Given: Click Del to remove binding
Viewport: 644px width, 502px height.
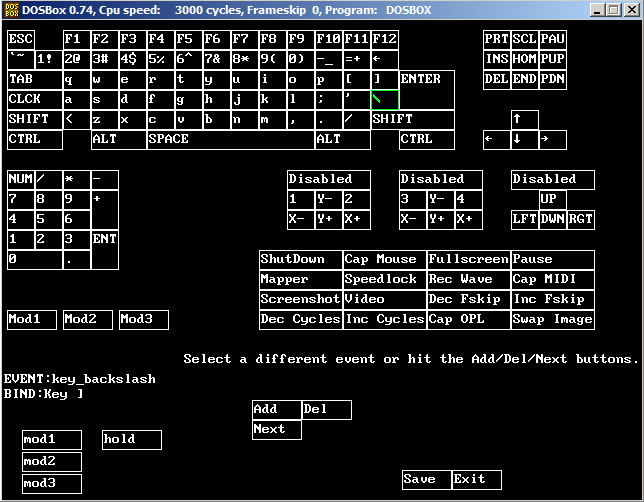Looking at the screenshot, I should tap(327, 410).
